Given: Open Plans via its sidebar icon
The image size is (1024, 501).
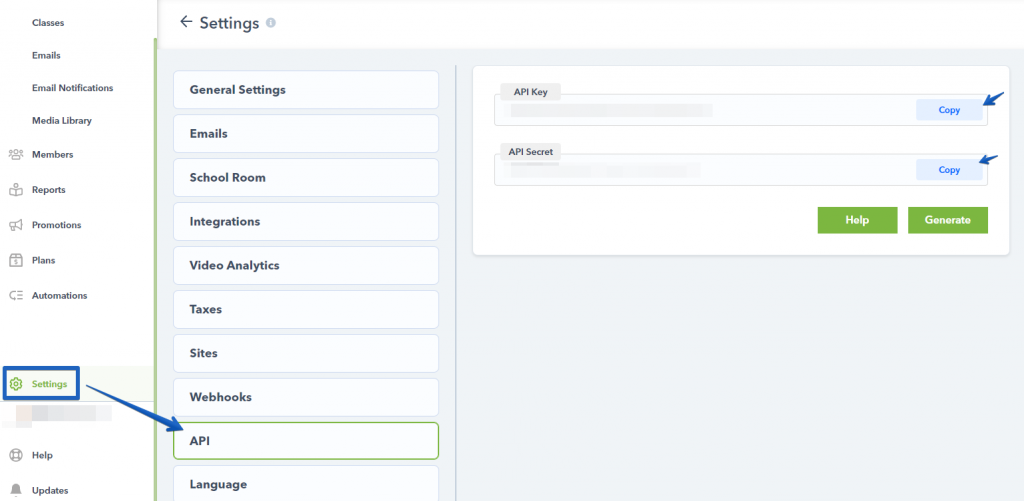Looking at the screenshot, I should (16, 260).
